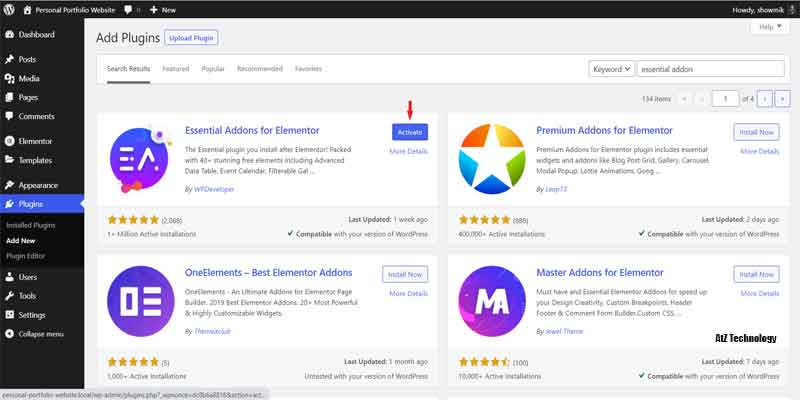Viewport: 800px width, 400px height.
Task: Install Master Addons for Elementor
Action: [757, 274]
